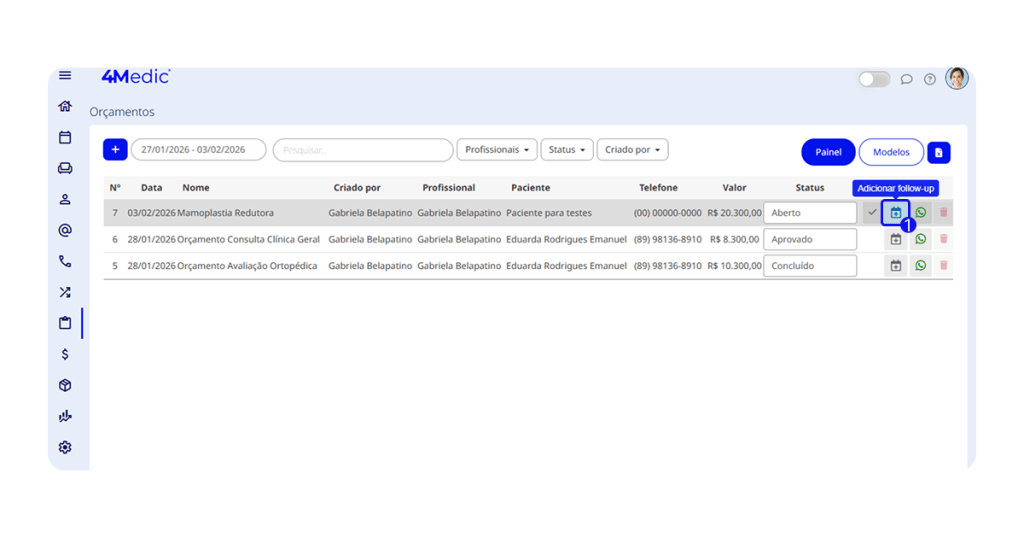The height and width of the screenshot is (538, 1024).
Task: Click the Painel button
Action: [828, 152]
